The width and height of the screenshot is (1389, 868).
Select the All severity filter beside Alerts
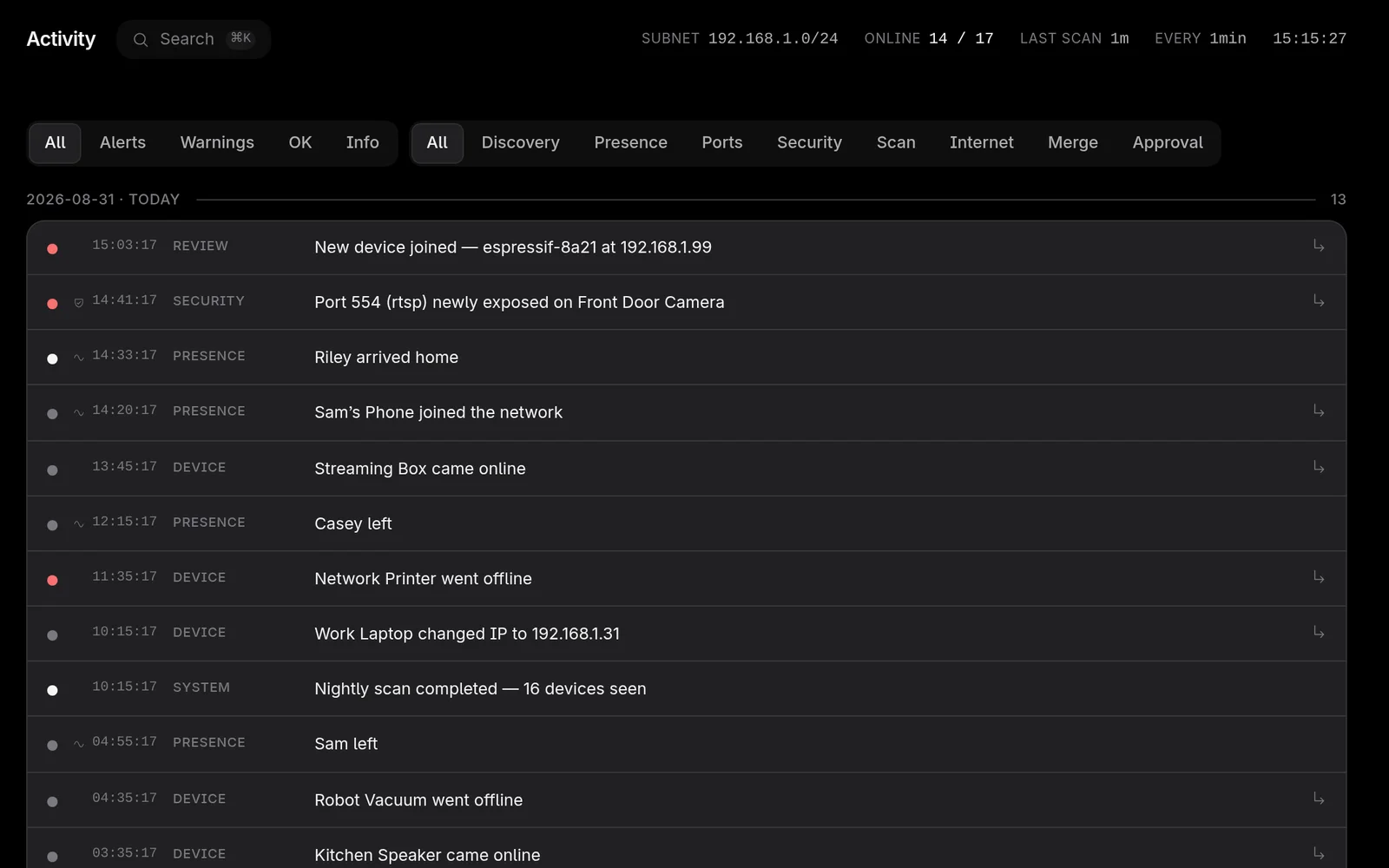[x=56, y=143]
